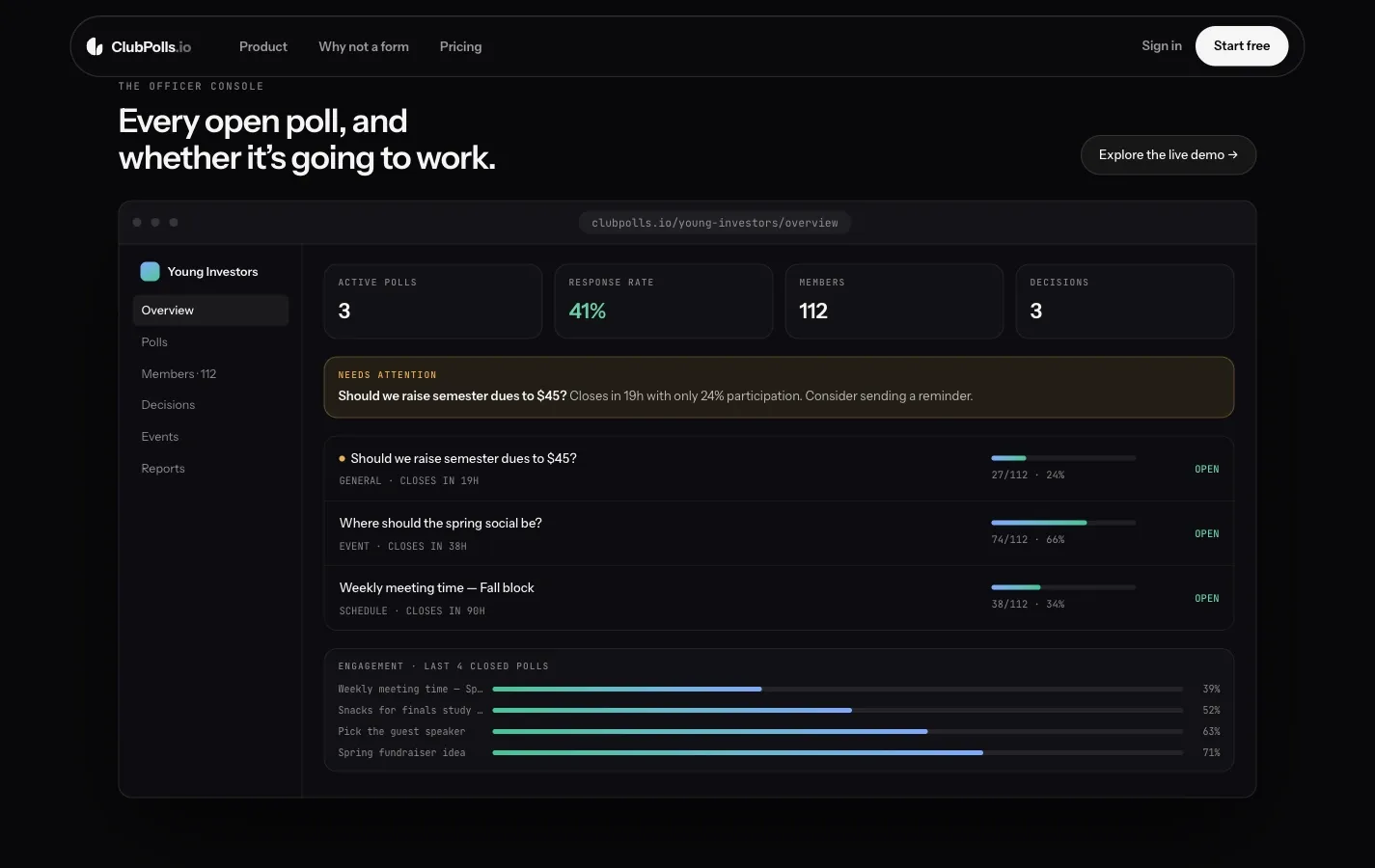This screenshot has height=868, width=1375.
Task: Click the Response Rate 41% card
Action: point(664,301)
